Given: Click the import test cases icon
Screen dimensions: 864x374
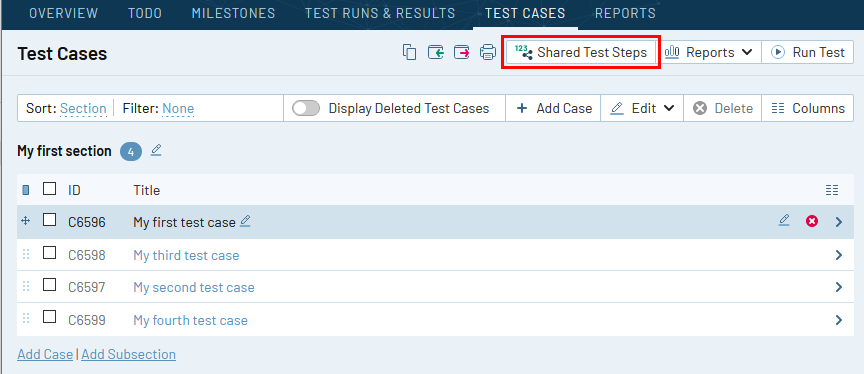Looking at the screenshot, I should tap(436, 52).
